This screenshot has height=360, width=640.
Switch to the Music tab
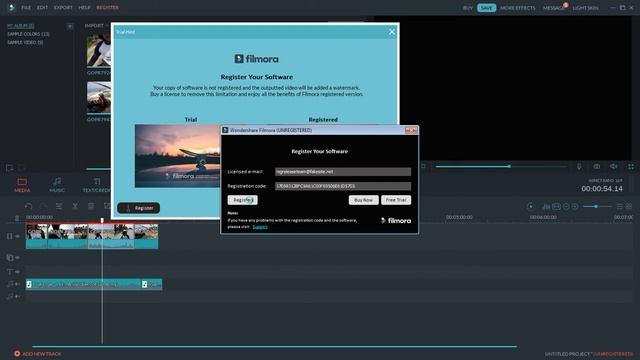tap(57, 184)
